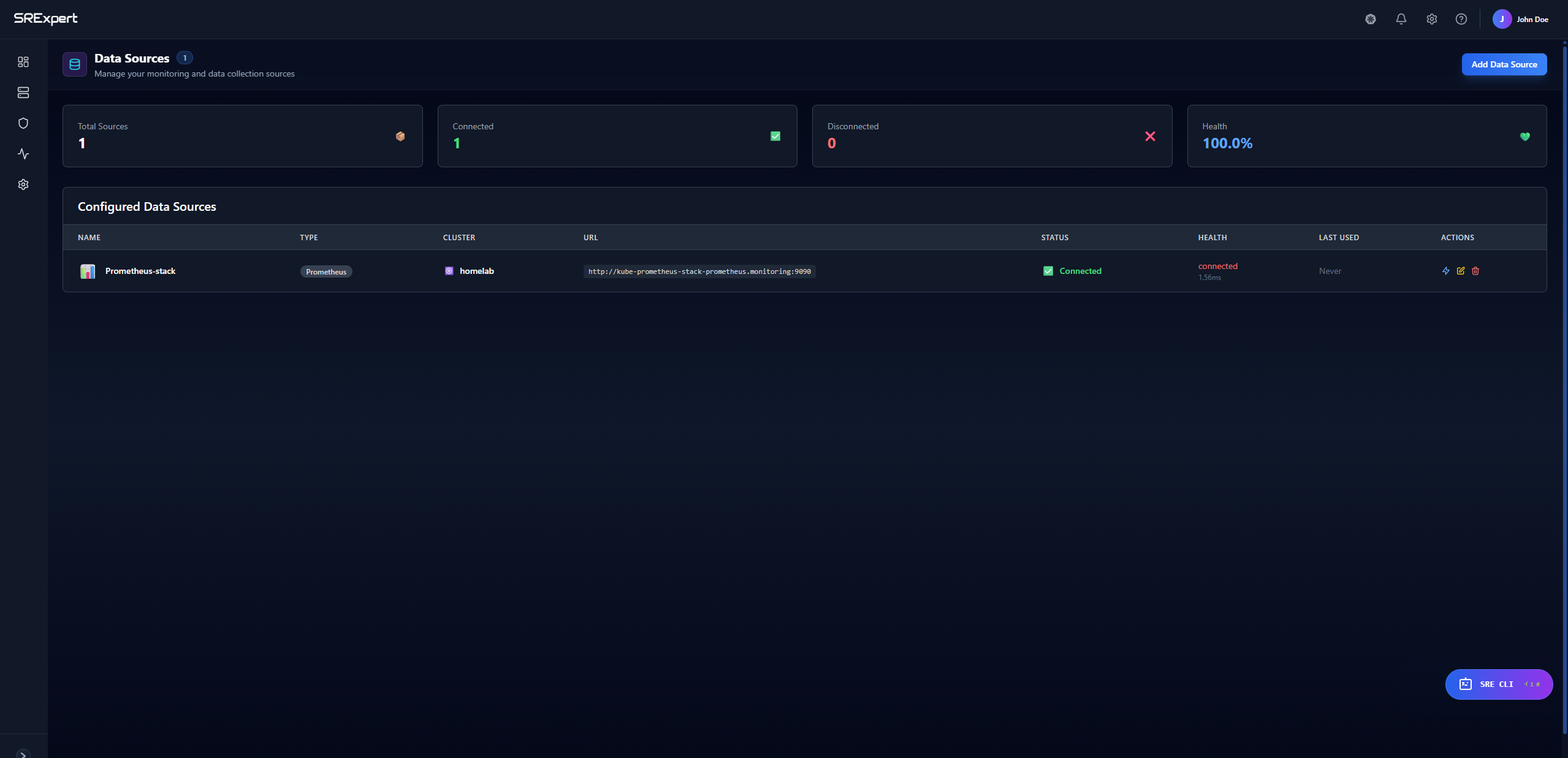Open the notifications bell
This screenshot has width=1568, height=758.
[x=1401, y=19]
